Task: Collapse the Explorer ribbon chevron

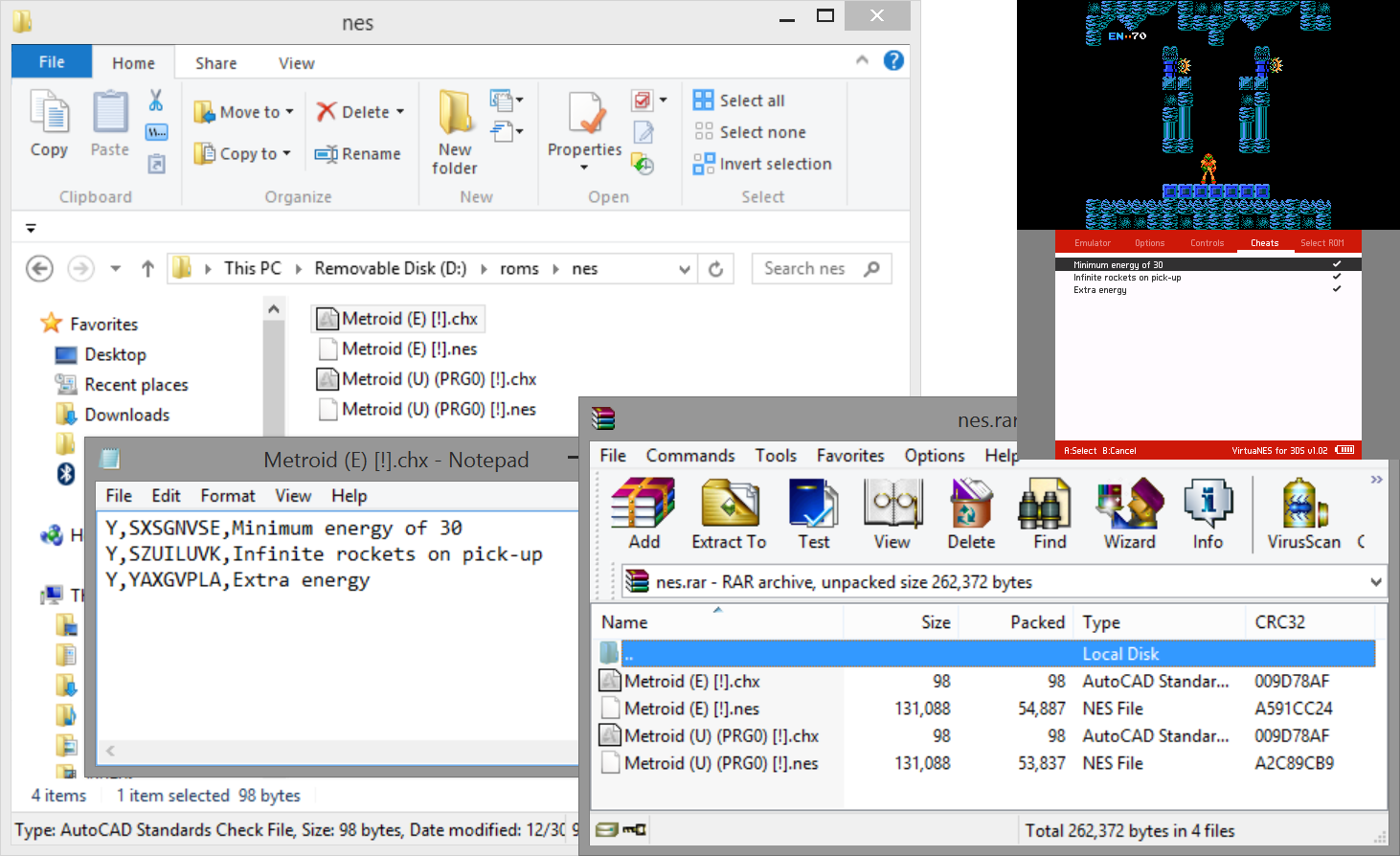Action: pyautogui.click(x=862, y=60)
